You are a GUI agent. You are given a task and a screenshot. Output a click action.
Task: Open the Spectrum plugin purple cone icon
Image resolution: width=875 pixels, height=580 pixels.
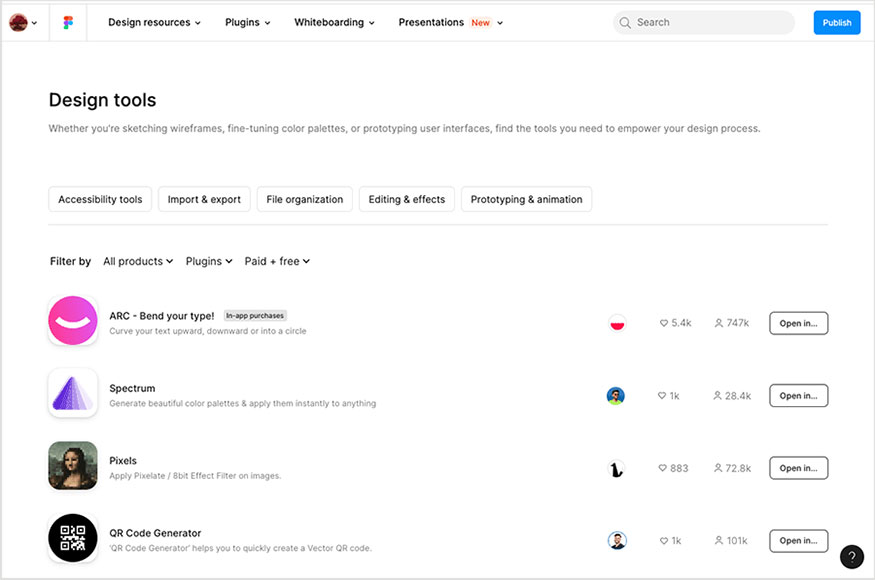coord(72,393)
